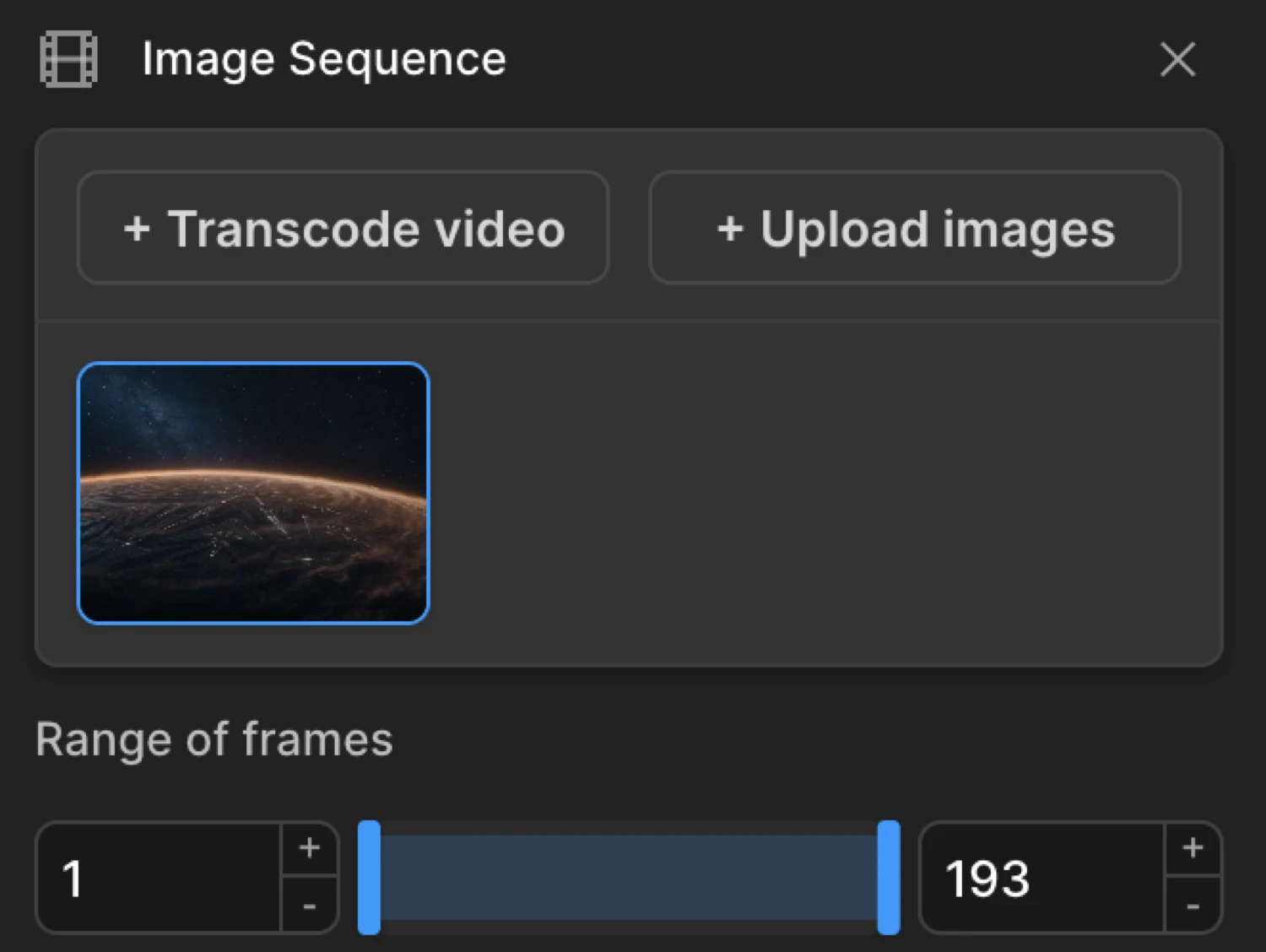
Task: Select the space planet frame thumbnail
Action: [253, 493]
